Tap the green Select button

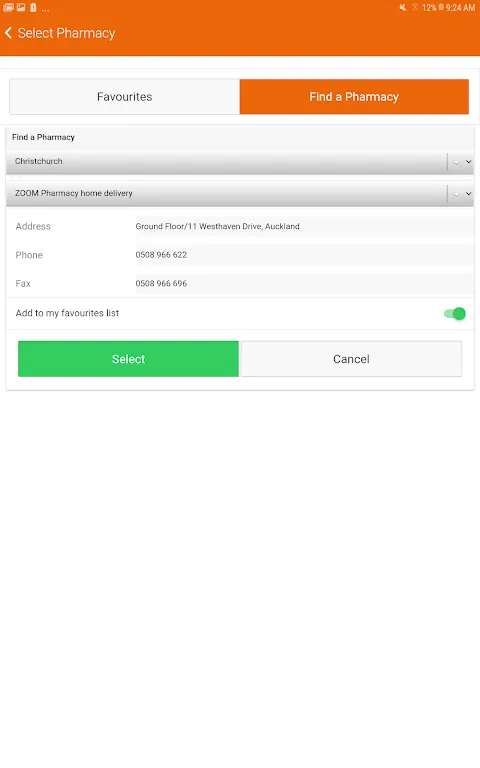[x=128, y=359]
